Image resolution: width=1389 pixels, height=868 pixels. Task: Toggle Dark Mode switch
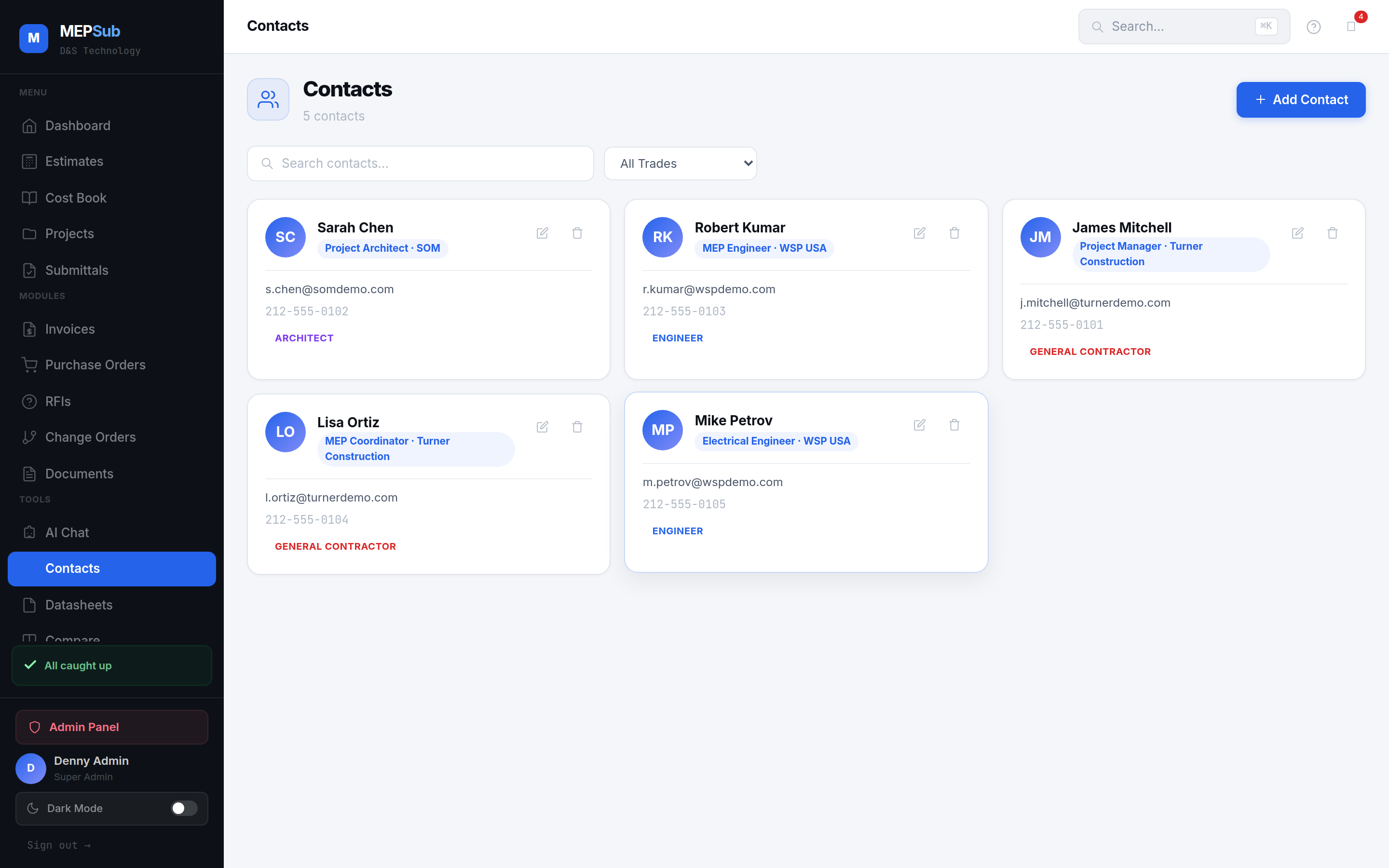183,808
